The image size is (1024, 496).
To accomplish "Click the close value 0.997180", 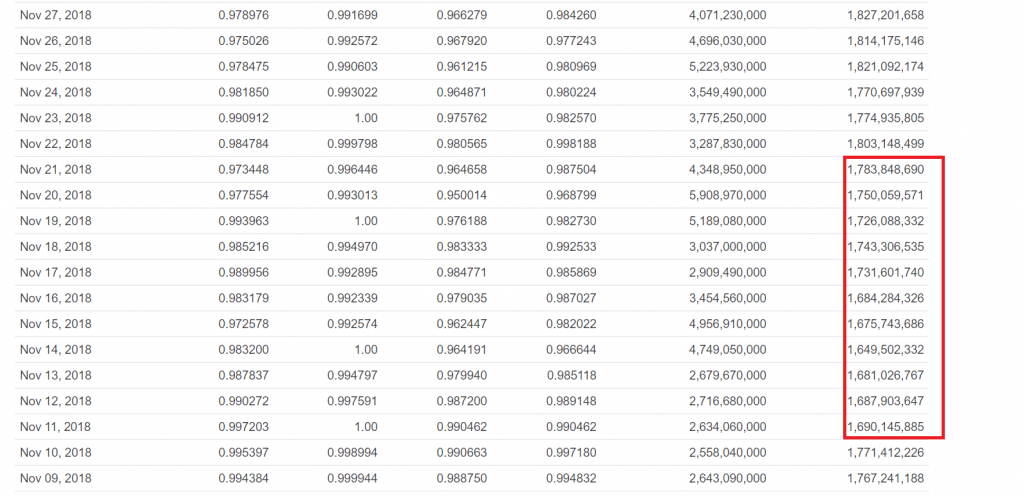I will point(571,453).
